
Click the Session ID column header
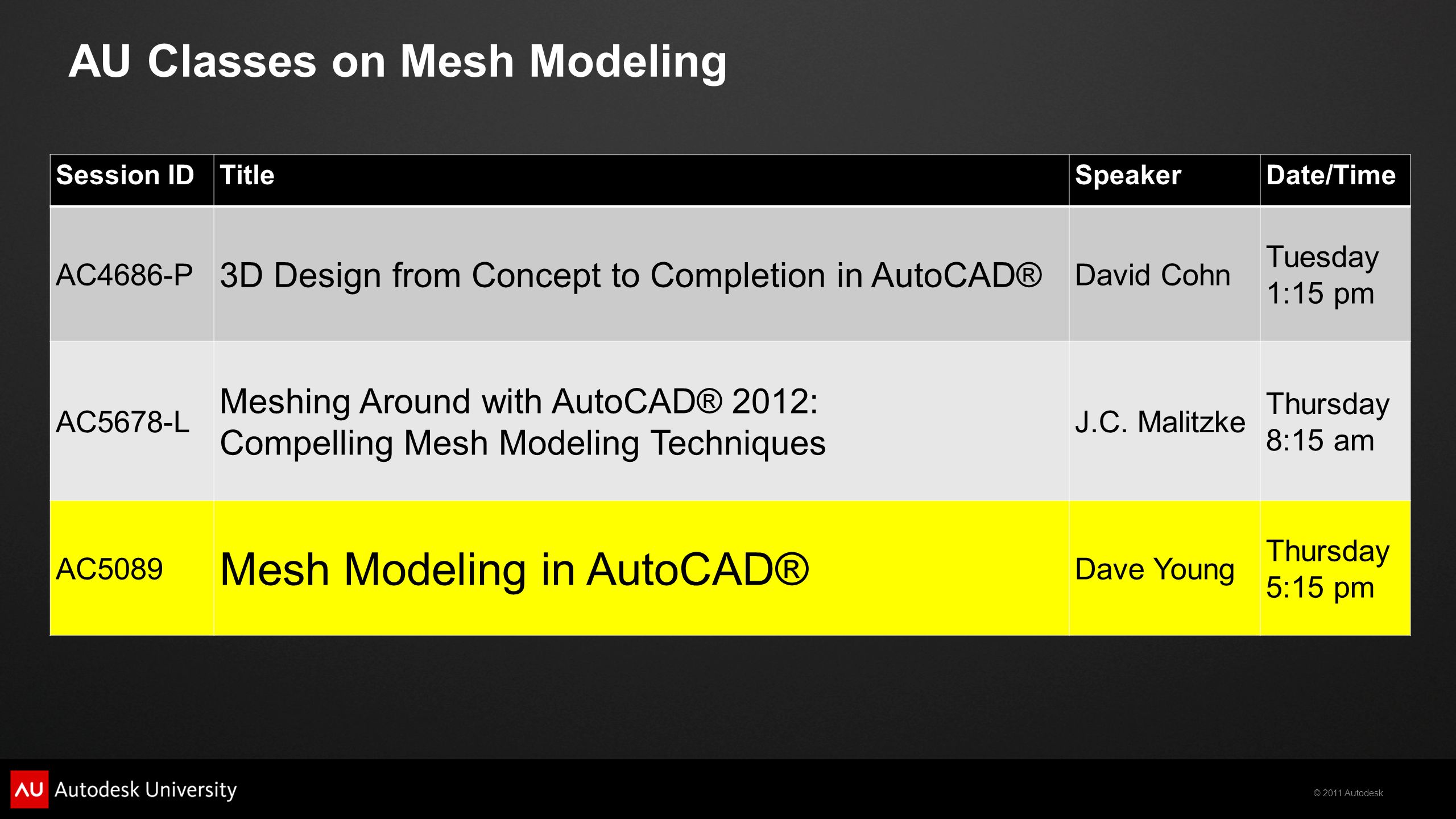pyautogui.click(x=132, y=180)
